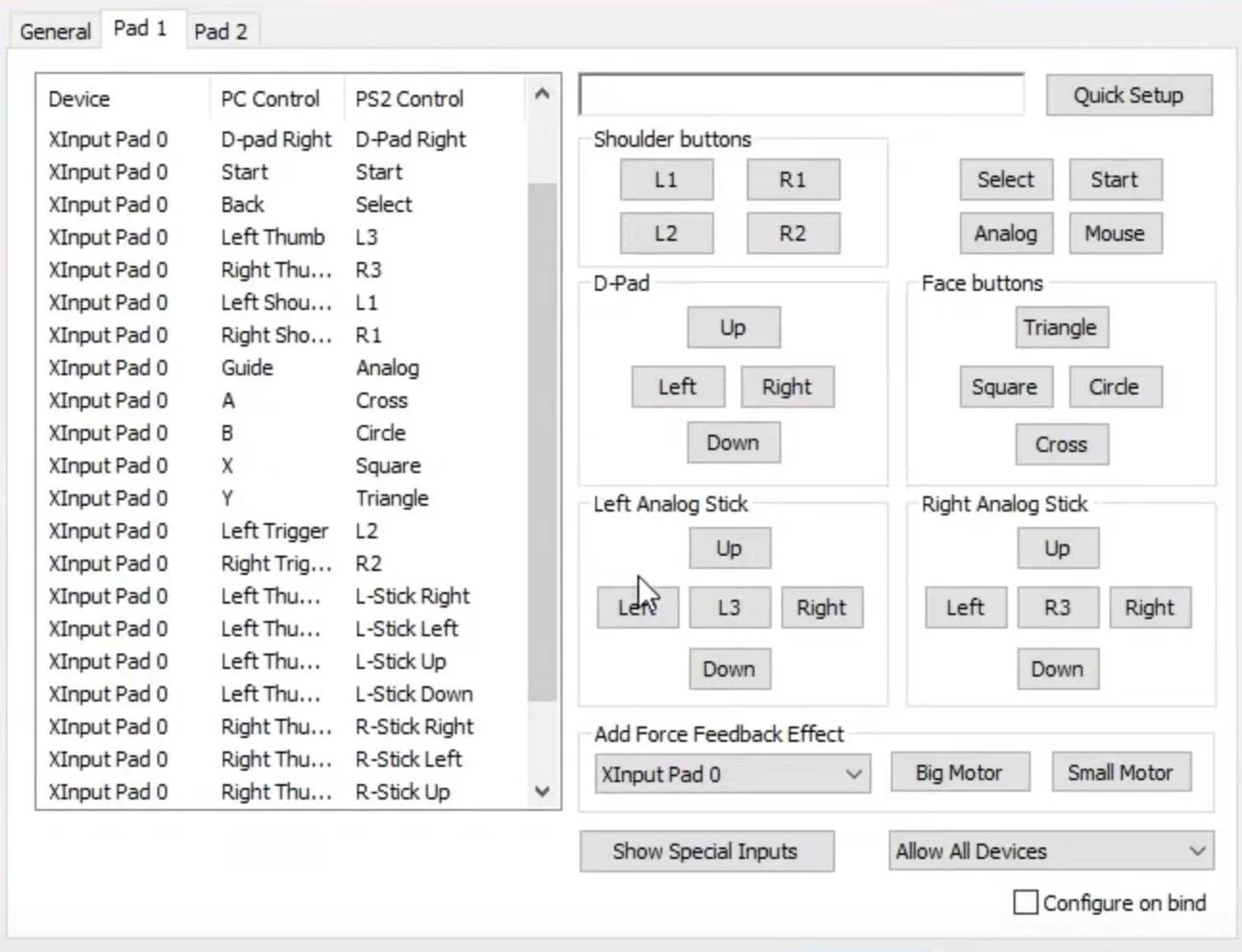
Task: Bind D-Pad Down button
Action: pyautogui.click(x=733, y=442)
